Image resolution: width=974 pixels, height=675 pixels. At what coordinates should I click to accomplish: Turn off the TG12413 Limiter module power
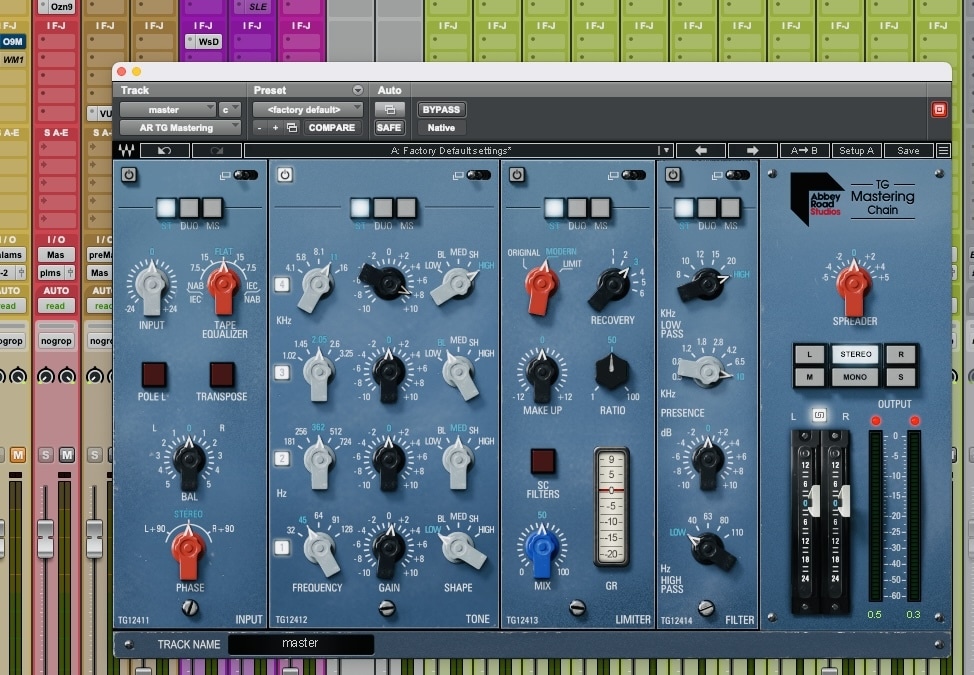pyautogui.click(x=517, y=174)
